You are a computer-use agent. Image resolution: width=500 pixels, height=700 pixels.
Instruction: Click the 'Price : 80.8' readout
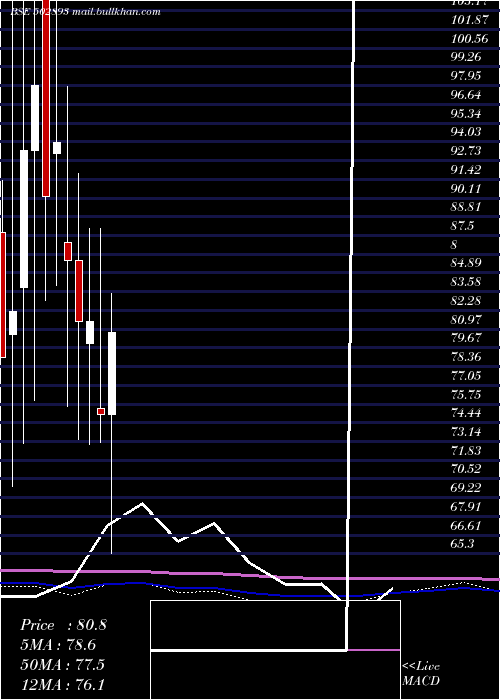63,625
